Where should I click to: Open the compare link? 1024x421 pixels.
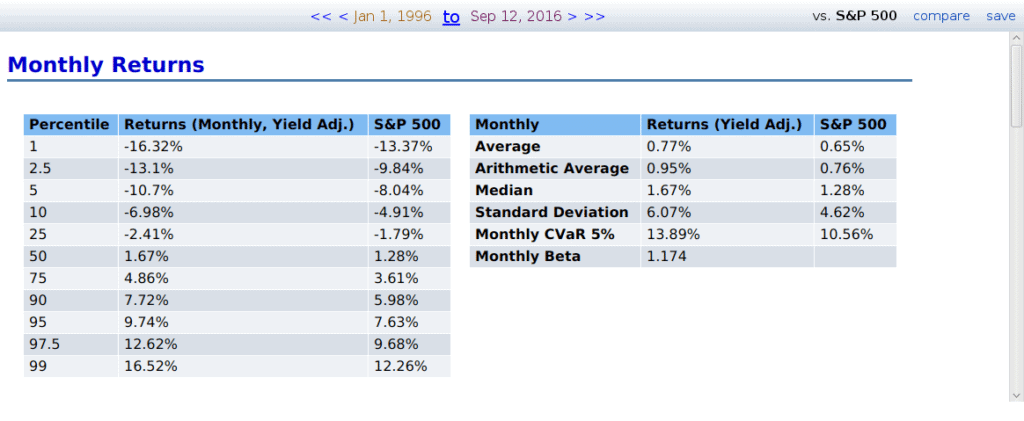click(x=941, y=16)
